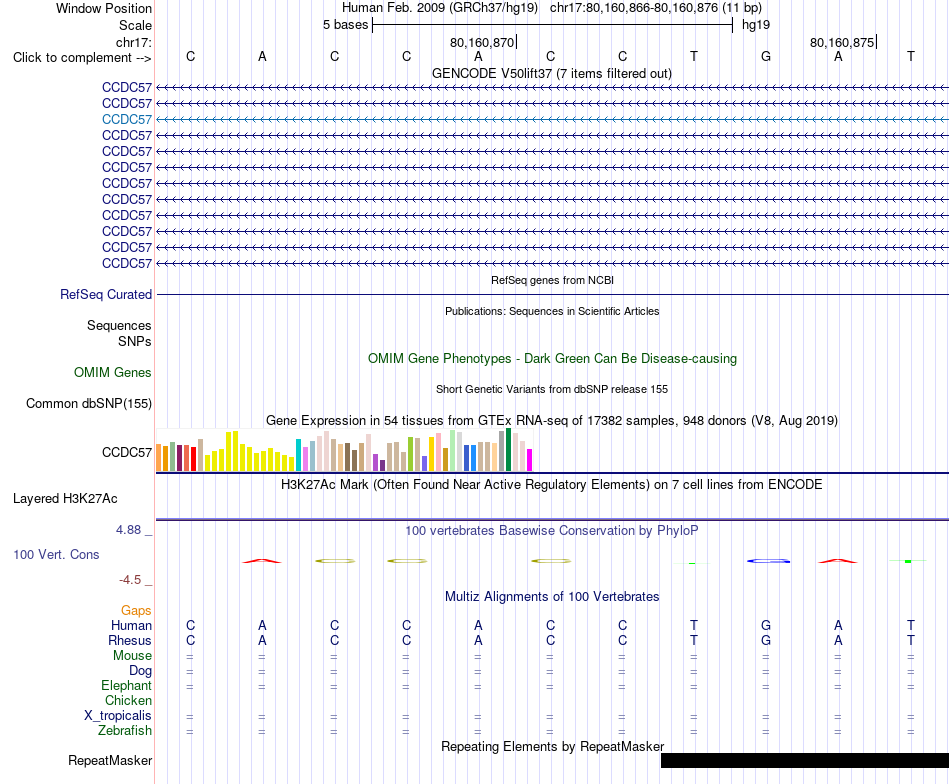Click the 'G' base in the Human alignment row
Image resolution: width=950 pixels, height=784 pixels.
coord(766,625)
